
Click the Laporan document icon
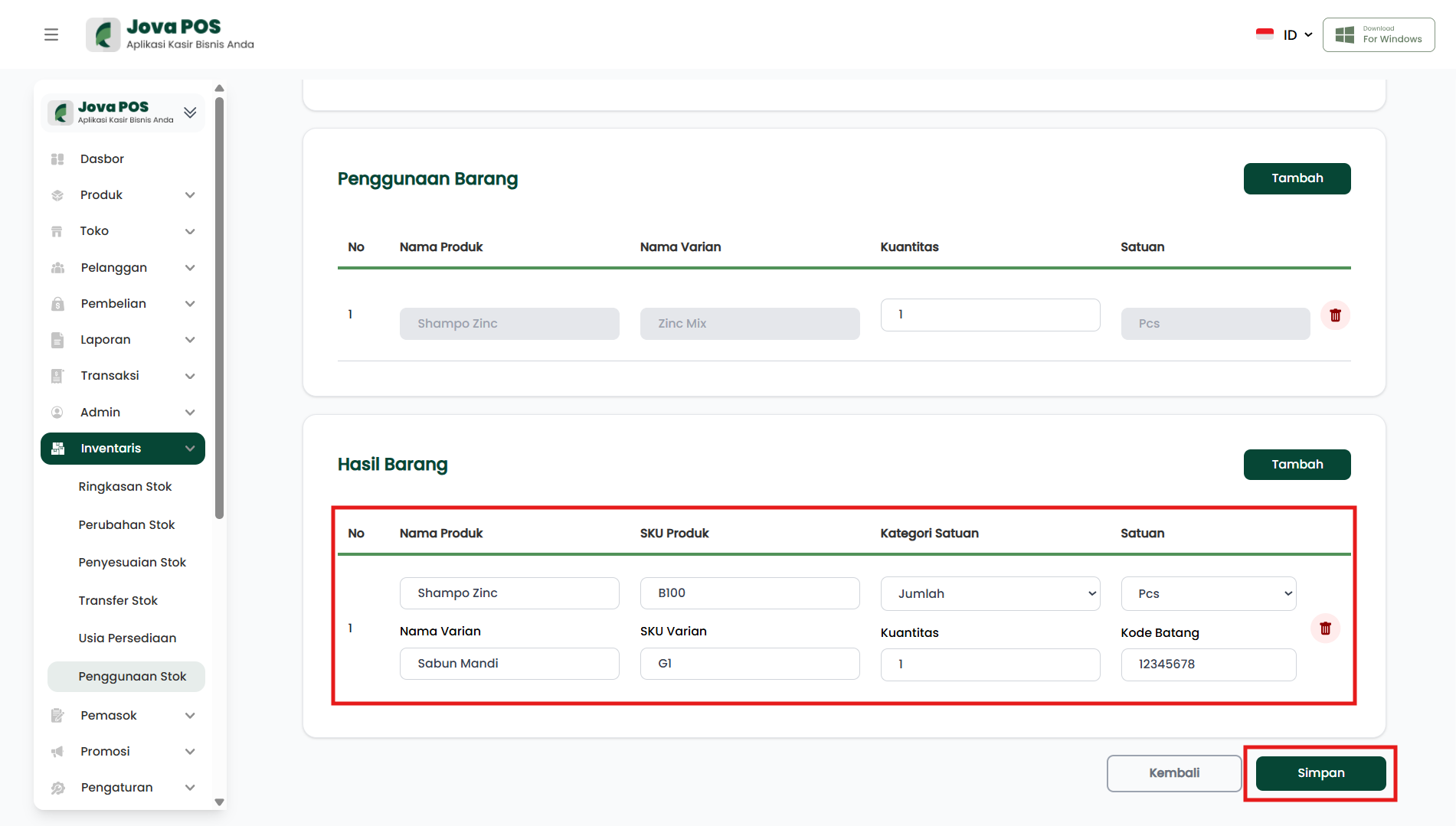tap(57, 340)
